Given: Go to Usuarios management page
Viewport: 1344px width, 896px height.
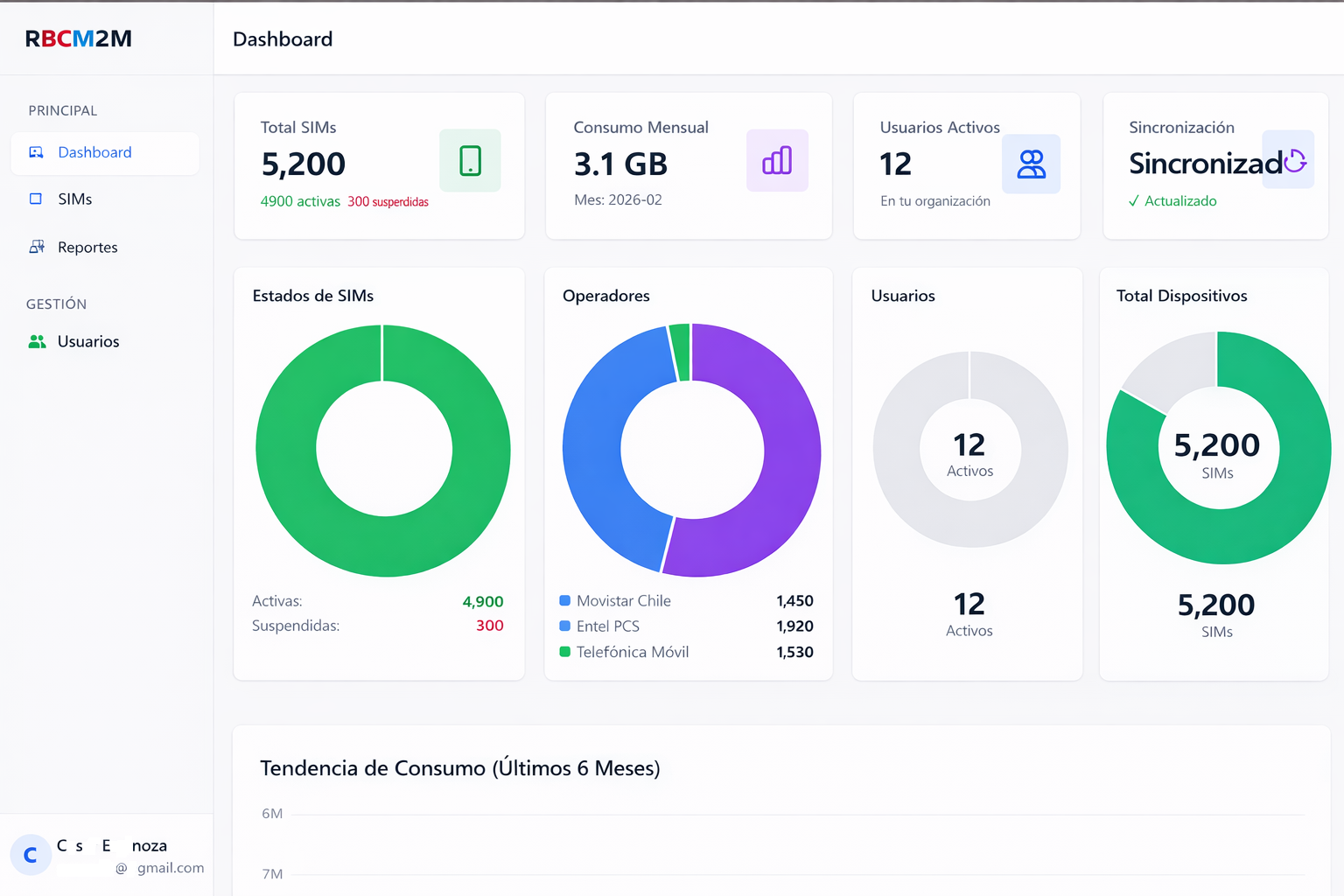Looking at the screenshot, I should pos(88,342).
